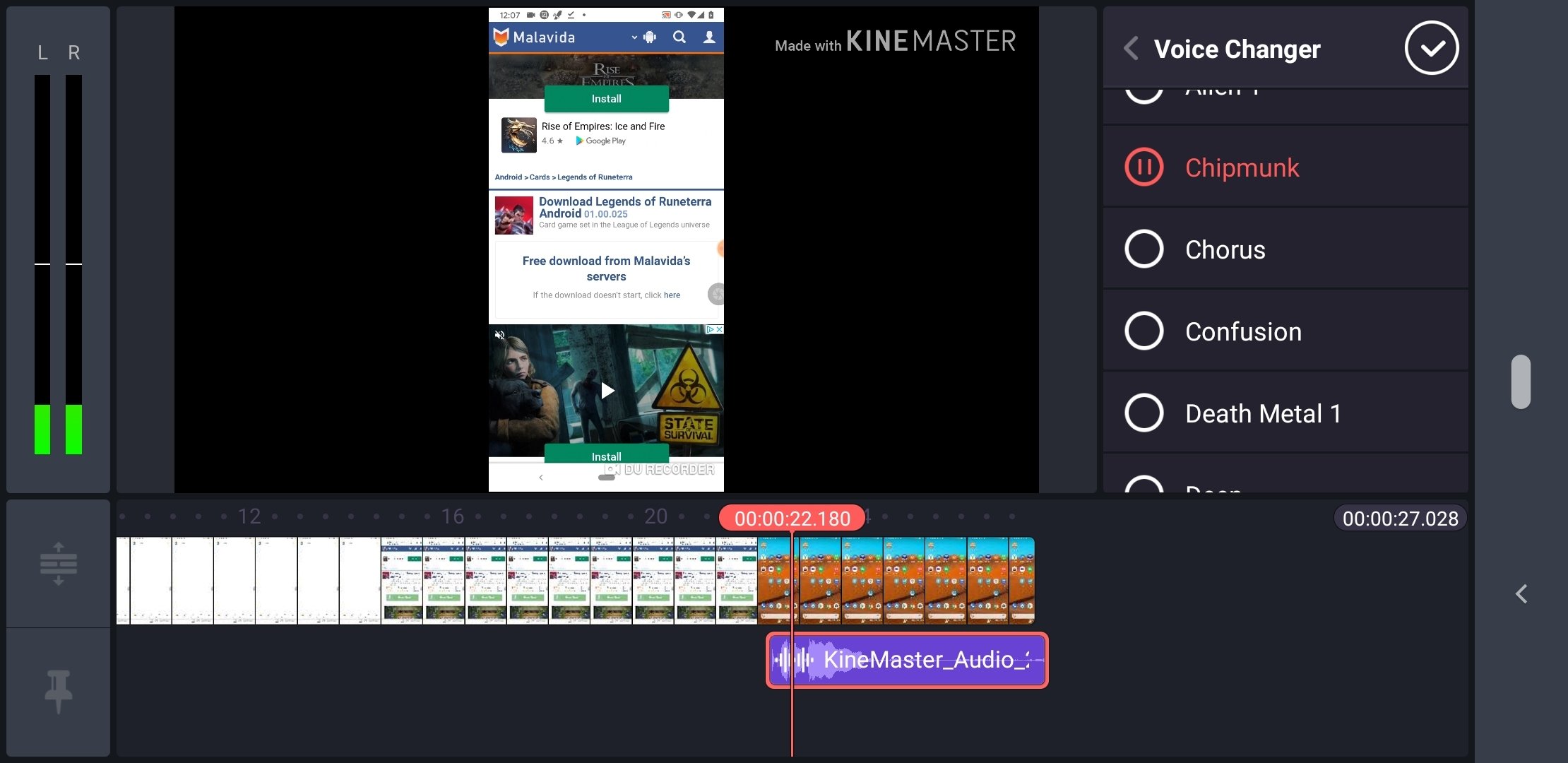Collapse the right panel expander
The image size is (1568, 763).
[x=1523, y=594]
